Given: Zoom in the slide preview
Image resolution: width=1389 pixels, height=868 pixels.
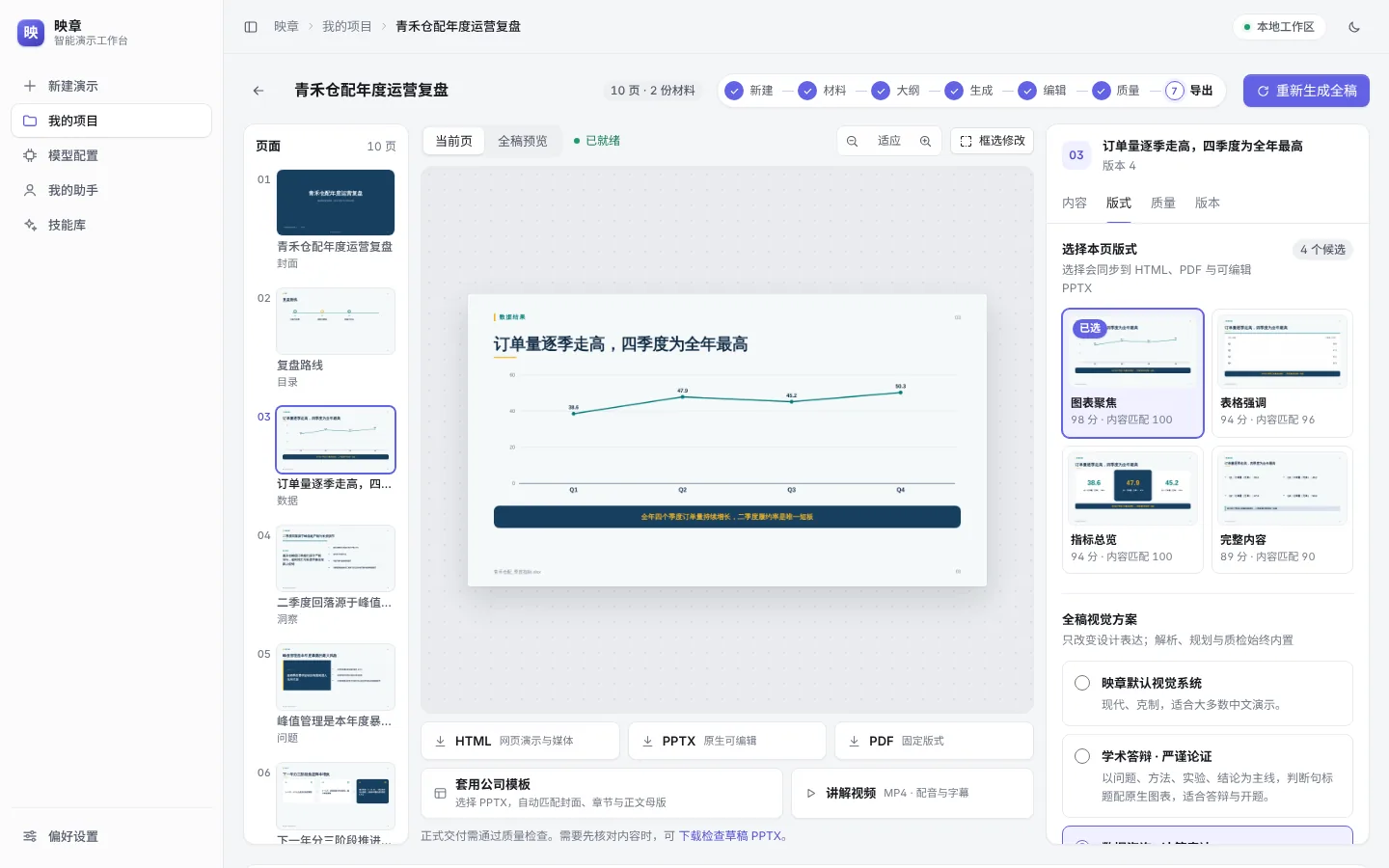Looking at the screenshot, I should (925, 141).
